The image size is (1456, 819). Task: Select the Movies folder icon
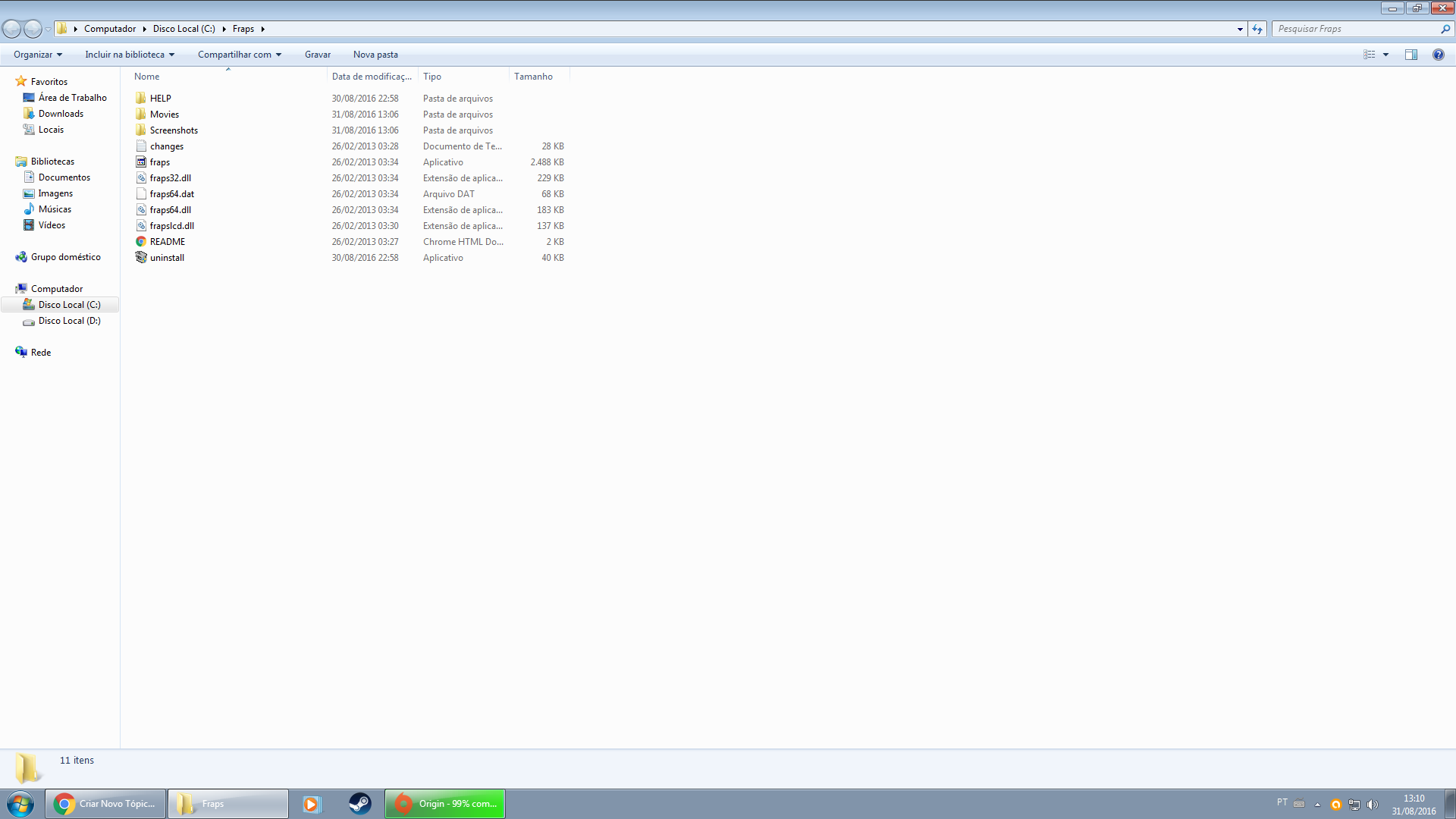[141, 114]
